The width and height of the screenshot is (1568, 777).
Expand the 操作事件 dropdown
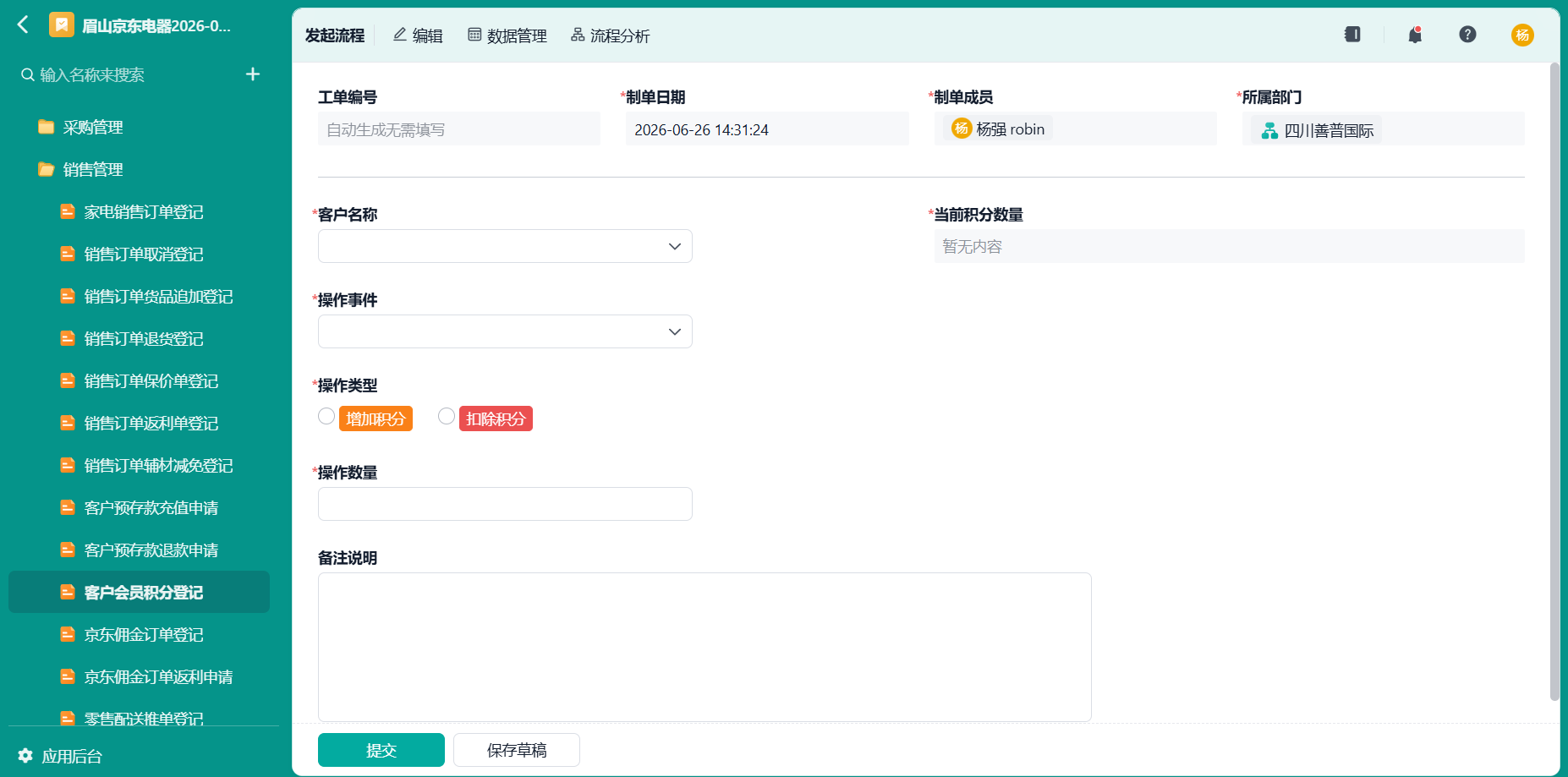505,331
